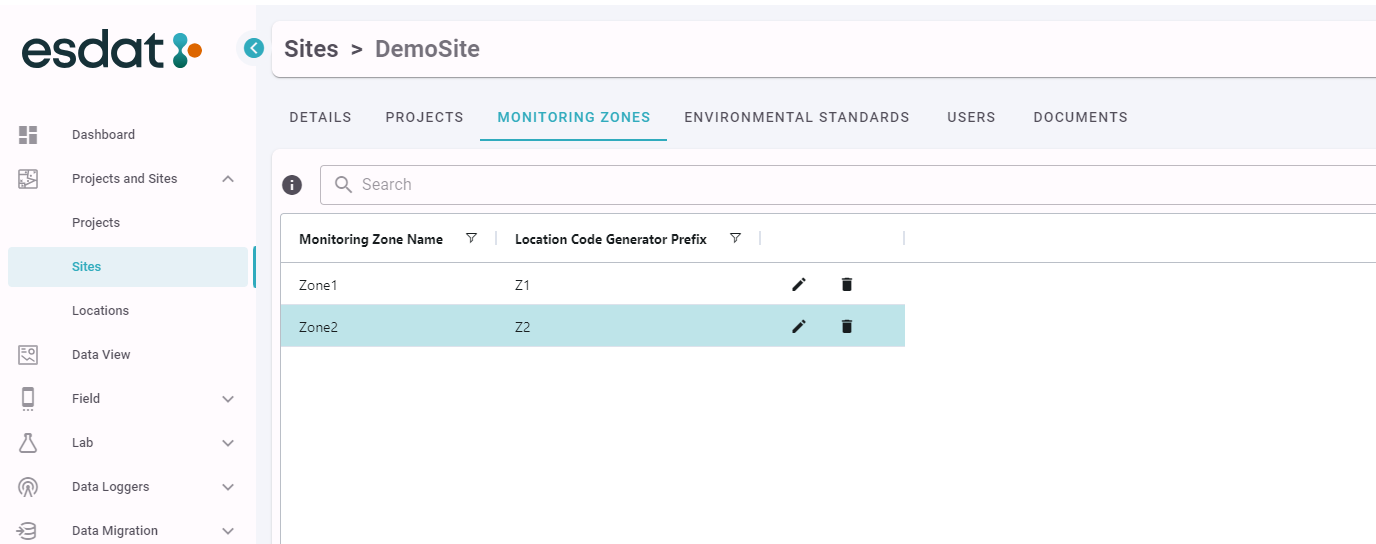The image size is (1376, 544).
Task: Collapse the sidebar with the arrow button
Action: tap(254, 48)
